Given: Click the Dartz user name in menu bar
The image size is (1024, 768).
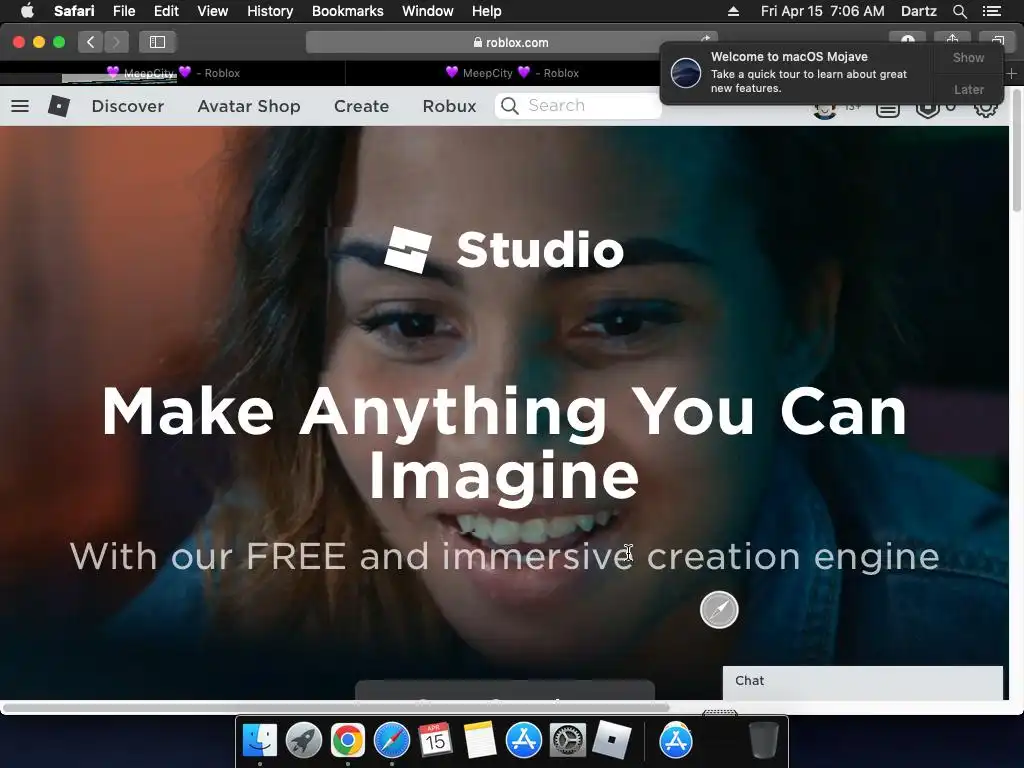Looking at the screenshot, I should [x=918, y=11].
